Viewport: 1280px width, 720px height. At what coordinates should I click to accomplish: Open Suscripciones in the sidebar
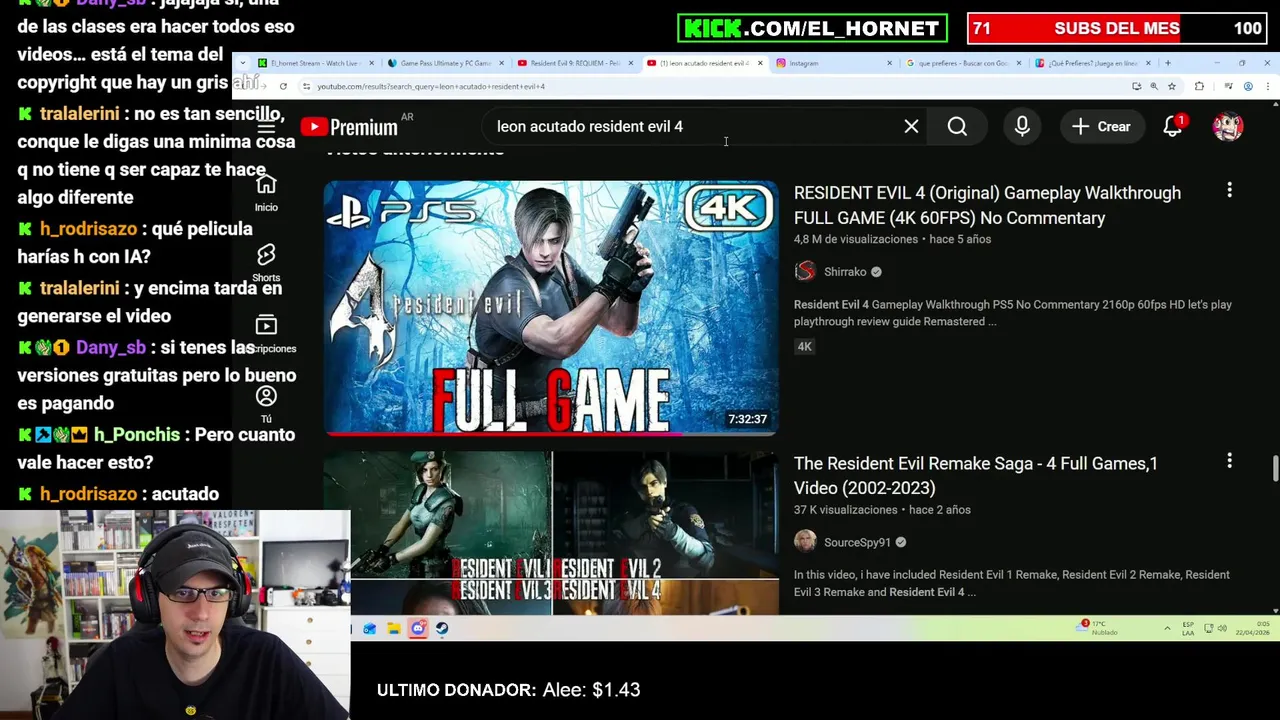click(266, 334)
